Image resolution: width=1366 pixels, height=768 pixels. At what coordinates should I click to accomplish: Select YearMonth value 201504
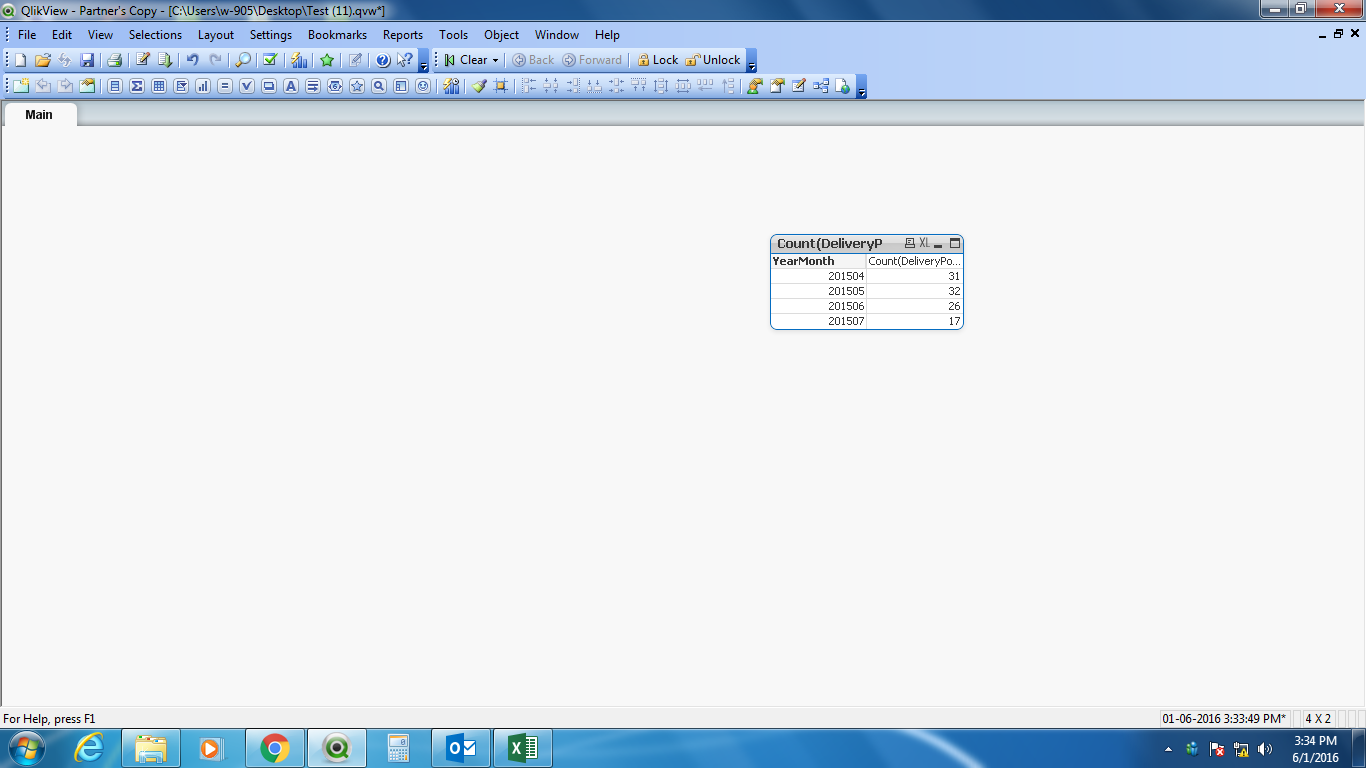point(818,276)
